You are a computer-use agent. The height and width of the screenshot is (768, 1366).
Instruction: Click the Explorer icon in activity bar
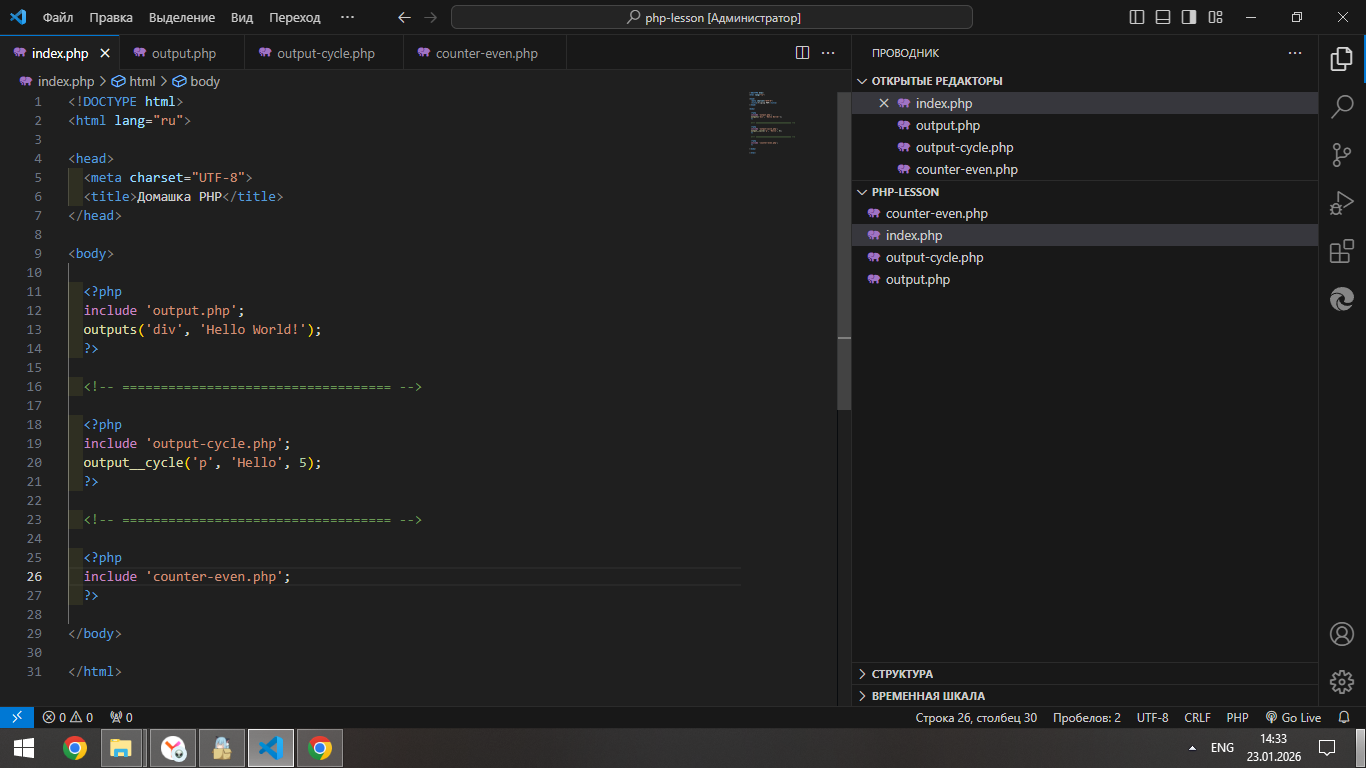[x=1341, y=59]
